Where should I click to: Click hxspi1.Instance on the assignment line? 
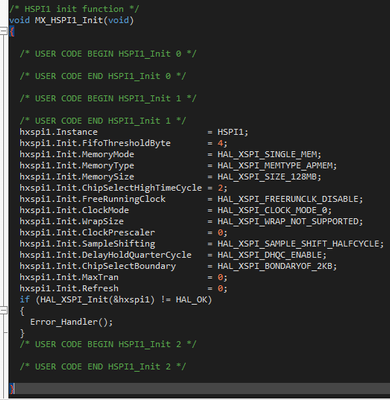pos(58,132)
